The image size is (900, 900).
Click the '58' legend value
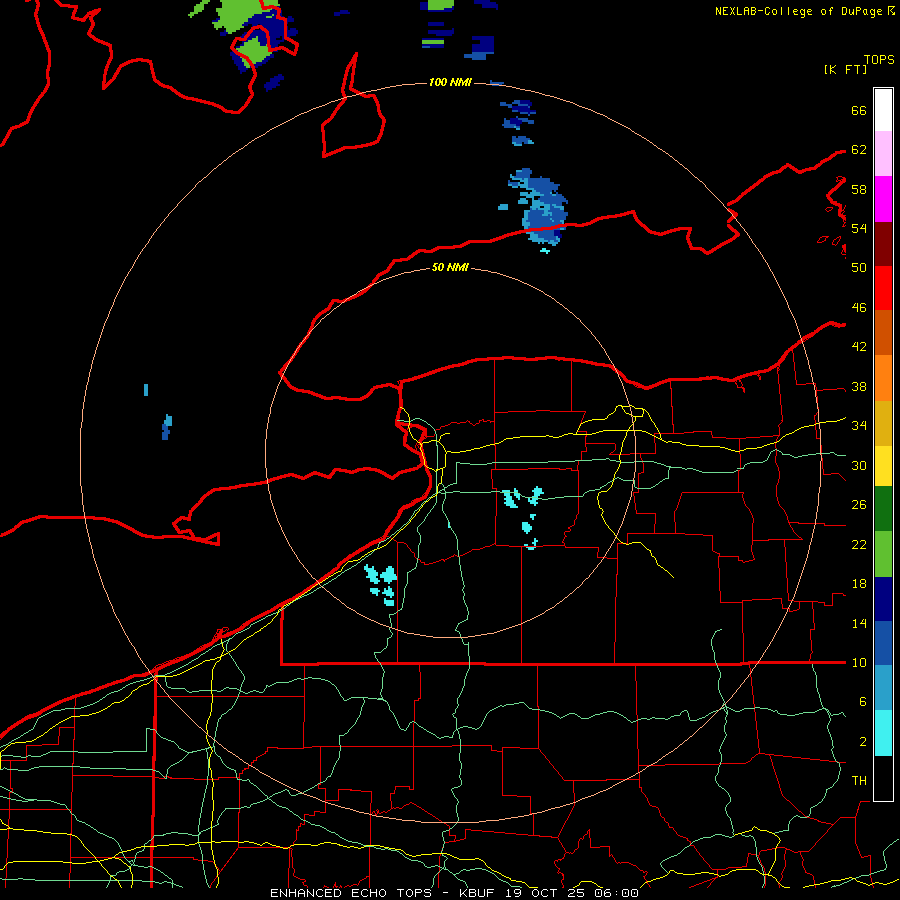point(859,189)
